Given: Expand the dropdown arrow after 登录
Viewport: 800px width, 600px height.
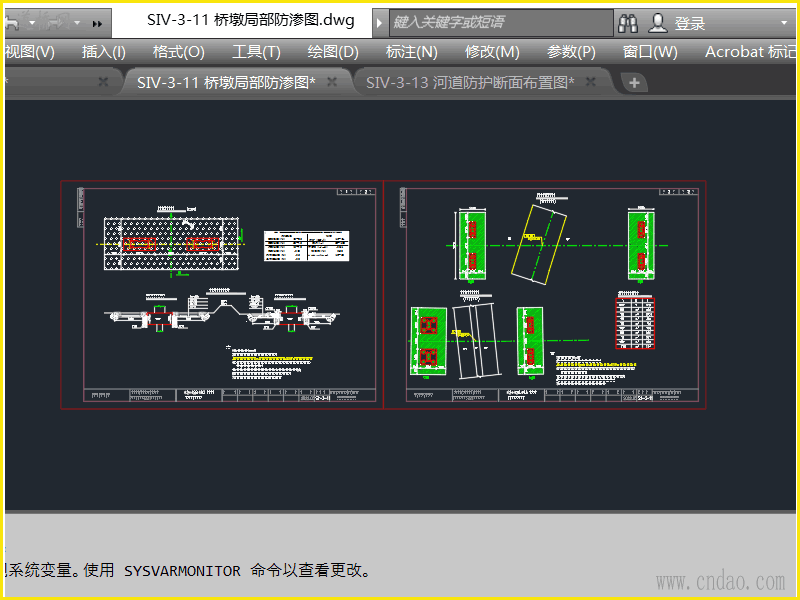Looking at the screenshot, I should 784,23.
